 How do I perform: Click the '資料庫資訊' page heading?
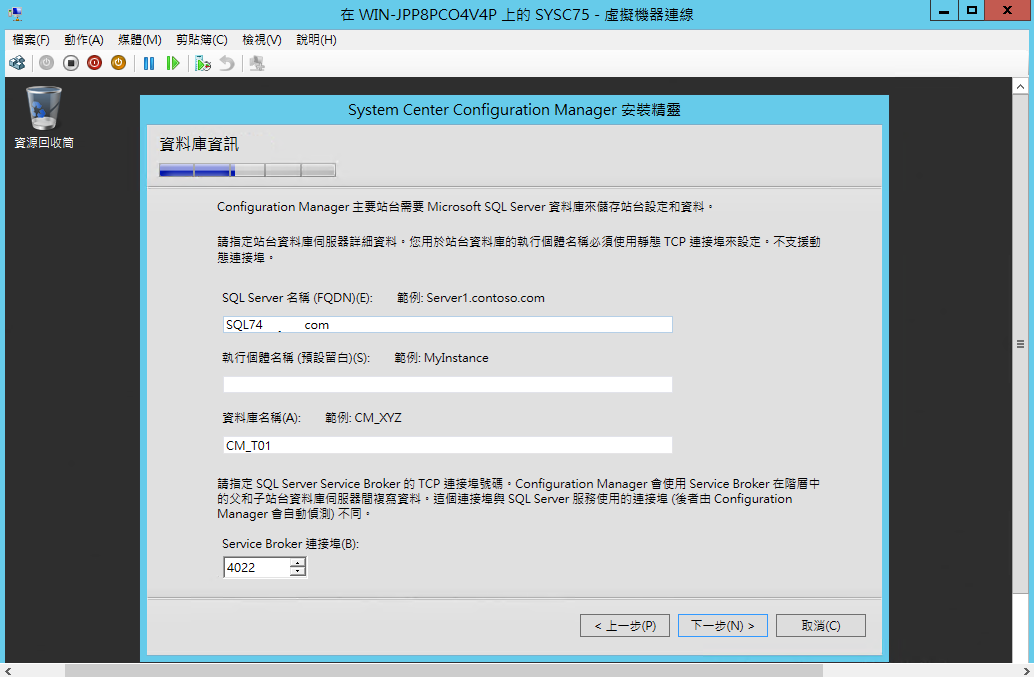tap(199, 144)
